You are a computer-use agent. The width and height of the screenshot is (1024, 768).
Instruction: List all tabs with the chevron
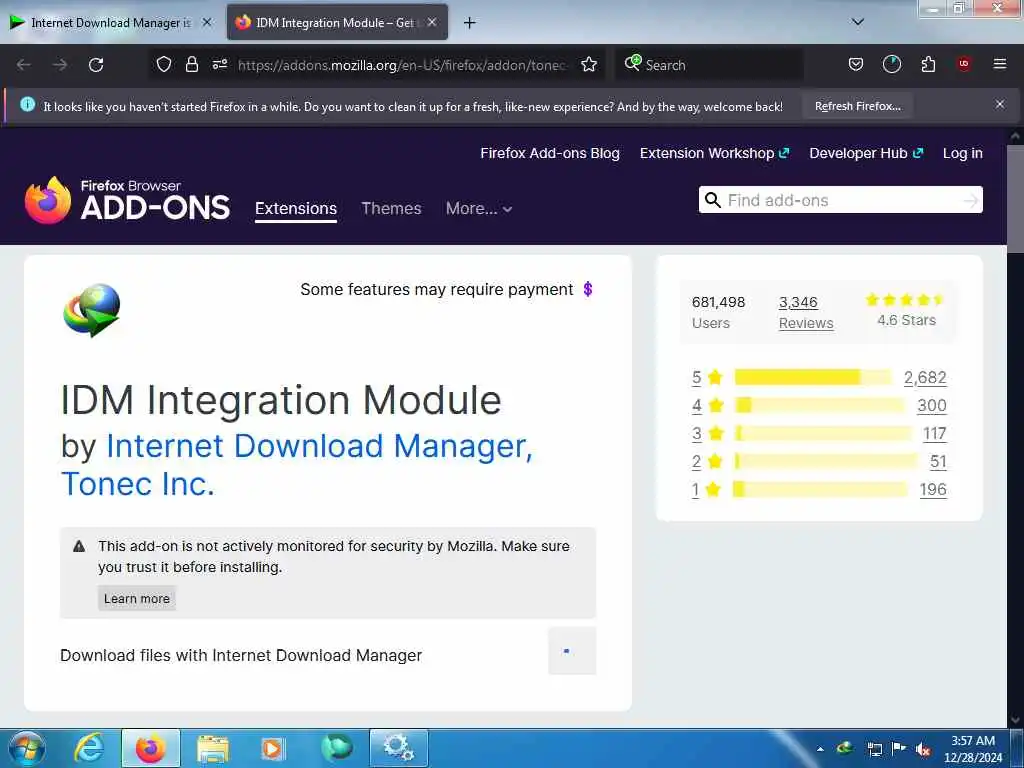point(858,22)
